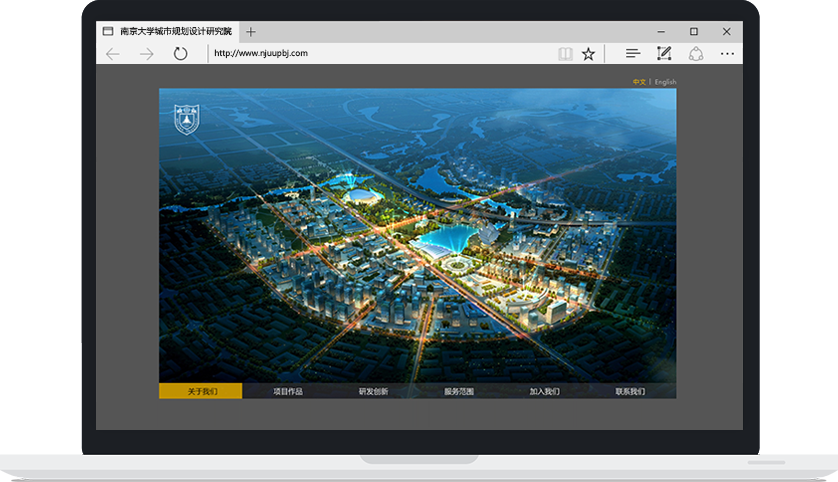Image resolution: width=838 pixels, height=482 pixels.
Task: Go to 研发创新 section
Action: tap(373, 391)
